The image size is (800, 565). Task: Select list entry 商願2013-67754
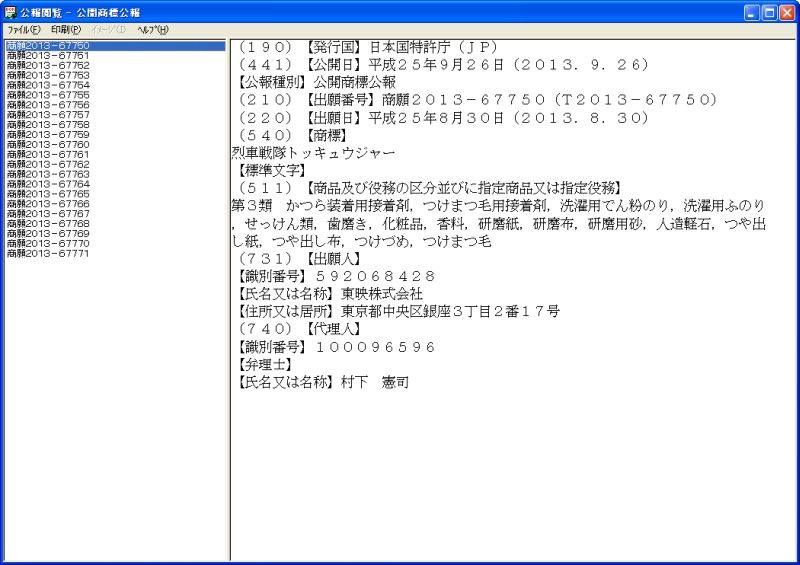[x=48, y=85]
